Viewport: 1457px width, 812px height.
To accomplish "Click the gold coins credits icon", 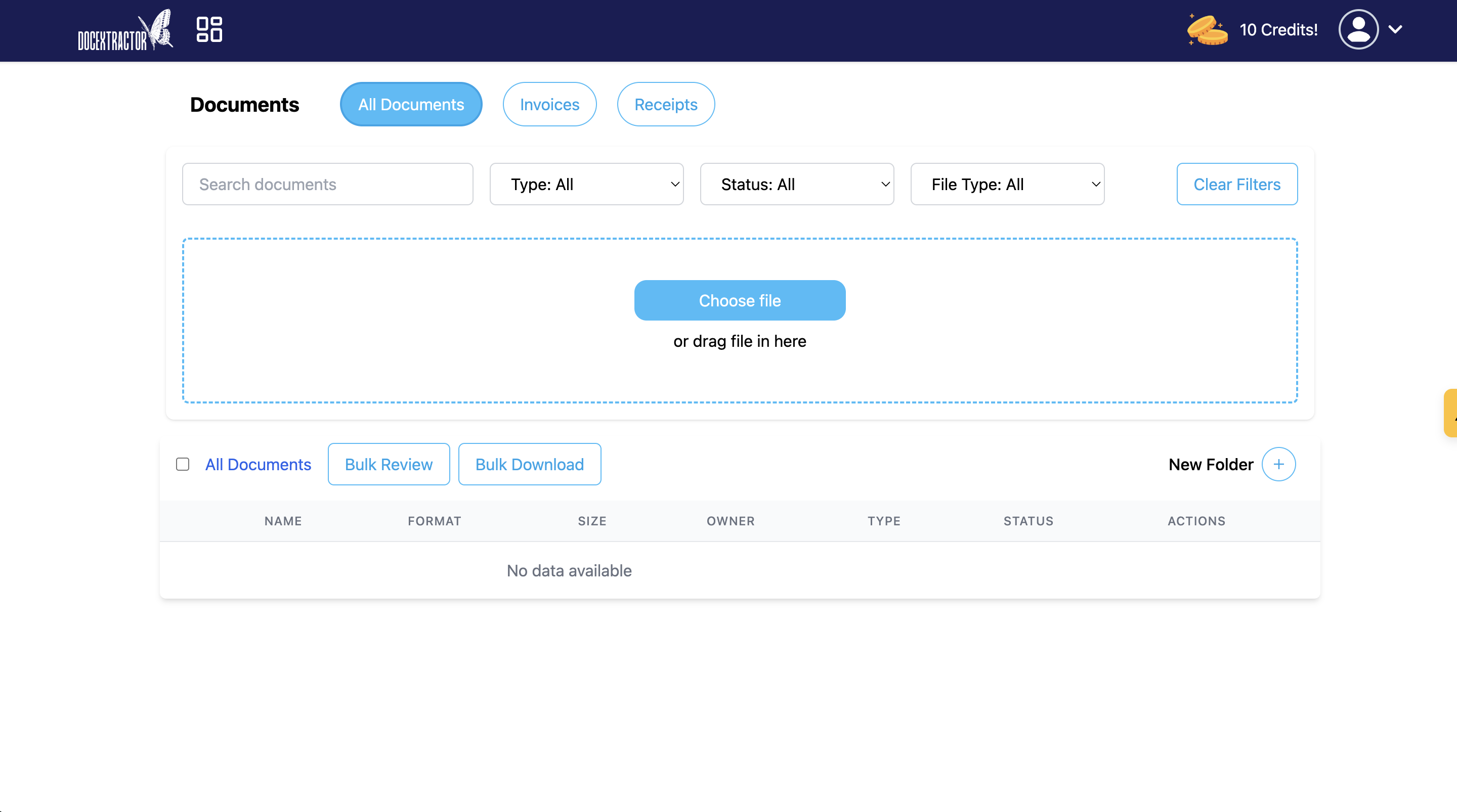I will 1207,29.
